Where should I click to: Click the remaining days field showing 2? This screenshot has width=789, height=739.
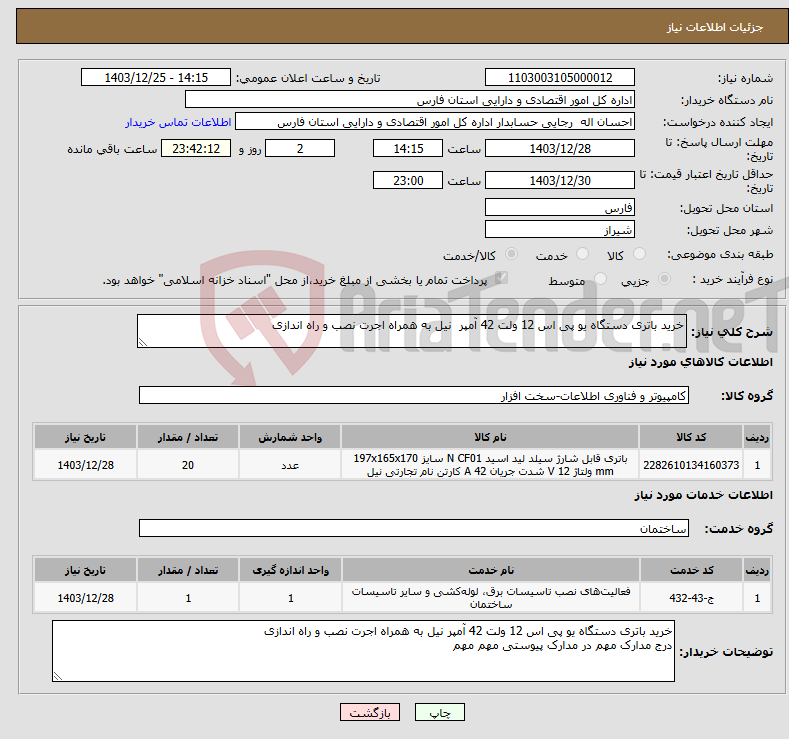pos(300,148)
